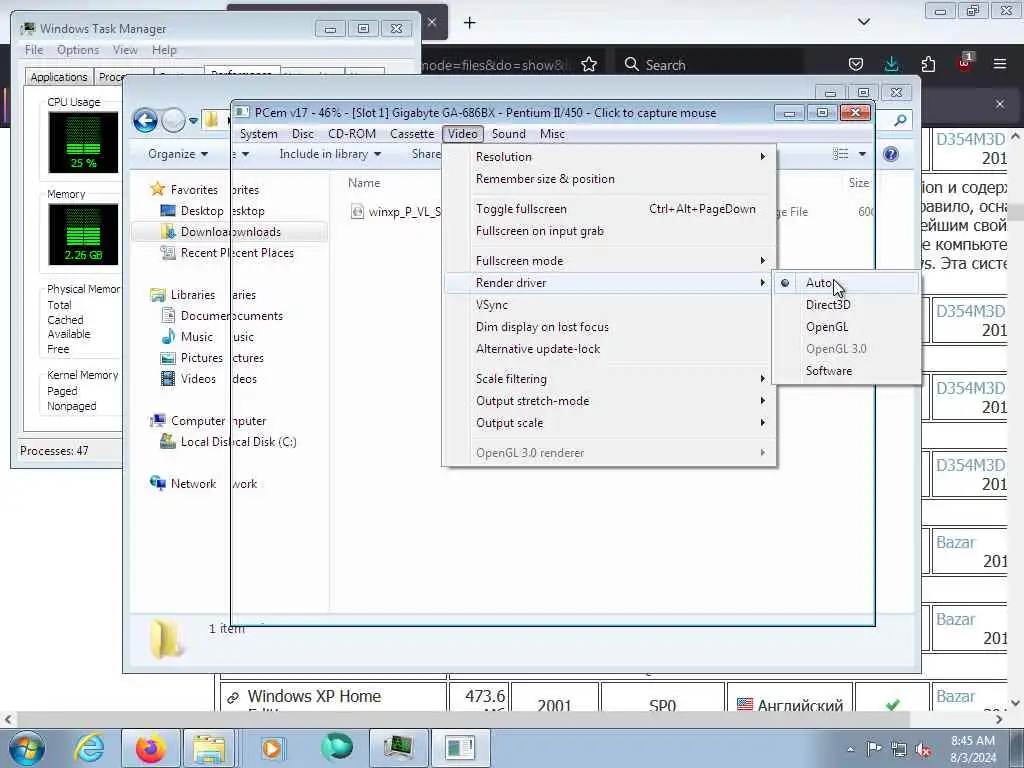The image size is (1024, 768).
Task: Click Explorer back navigation arrow
Action: click(x=146, y=120)
